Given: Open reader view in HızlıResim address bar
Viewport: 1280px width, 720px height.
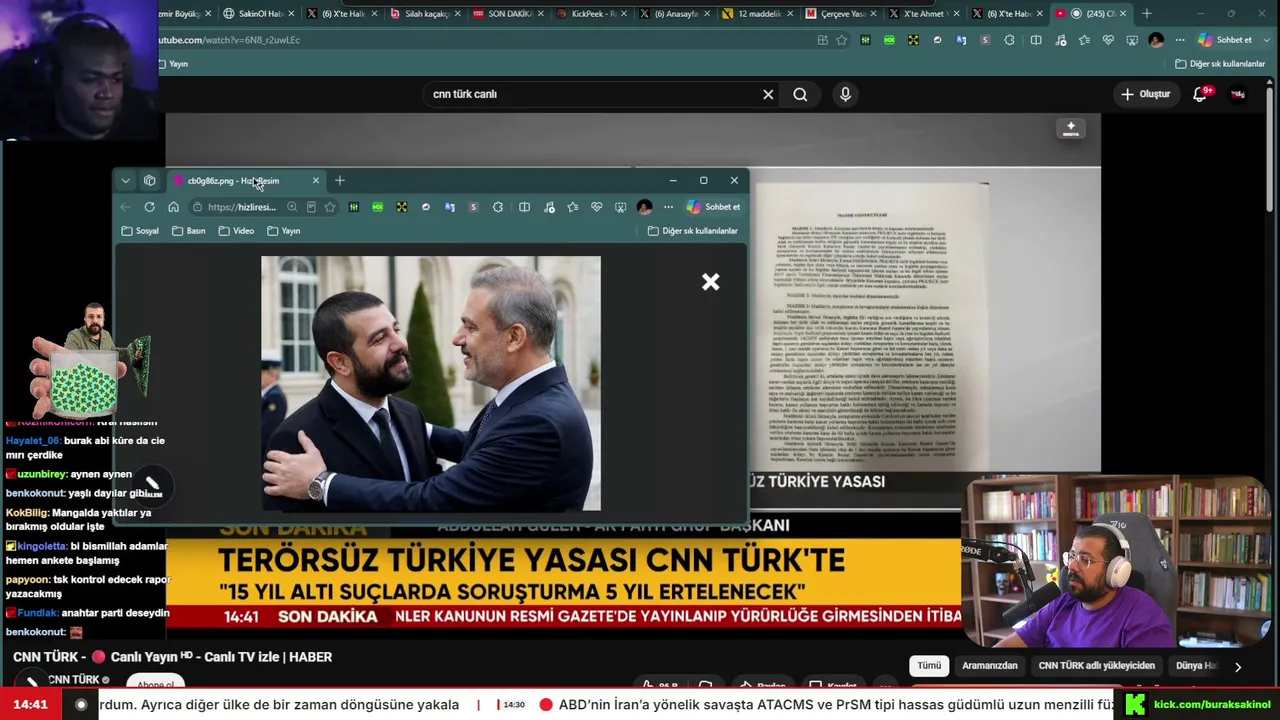Looking at the screenshot, I should [311, 207].
